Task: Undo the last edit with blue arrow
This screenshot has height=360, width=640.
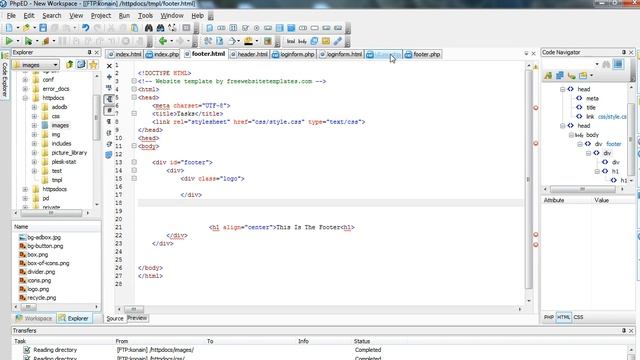Action: pos(85,28)
